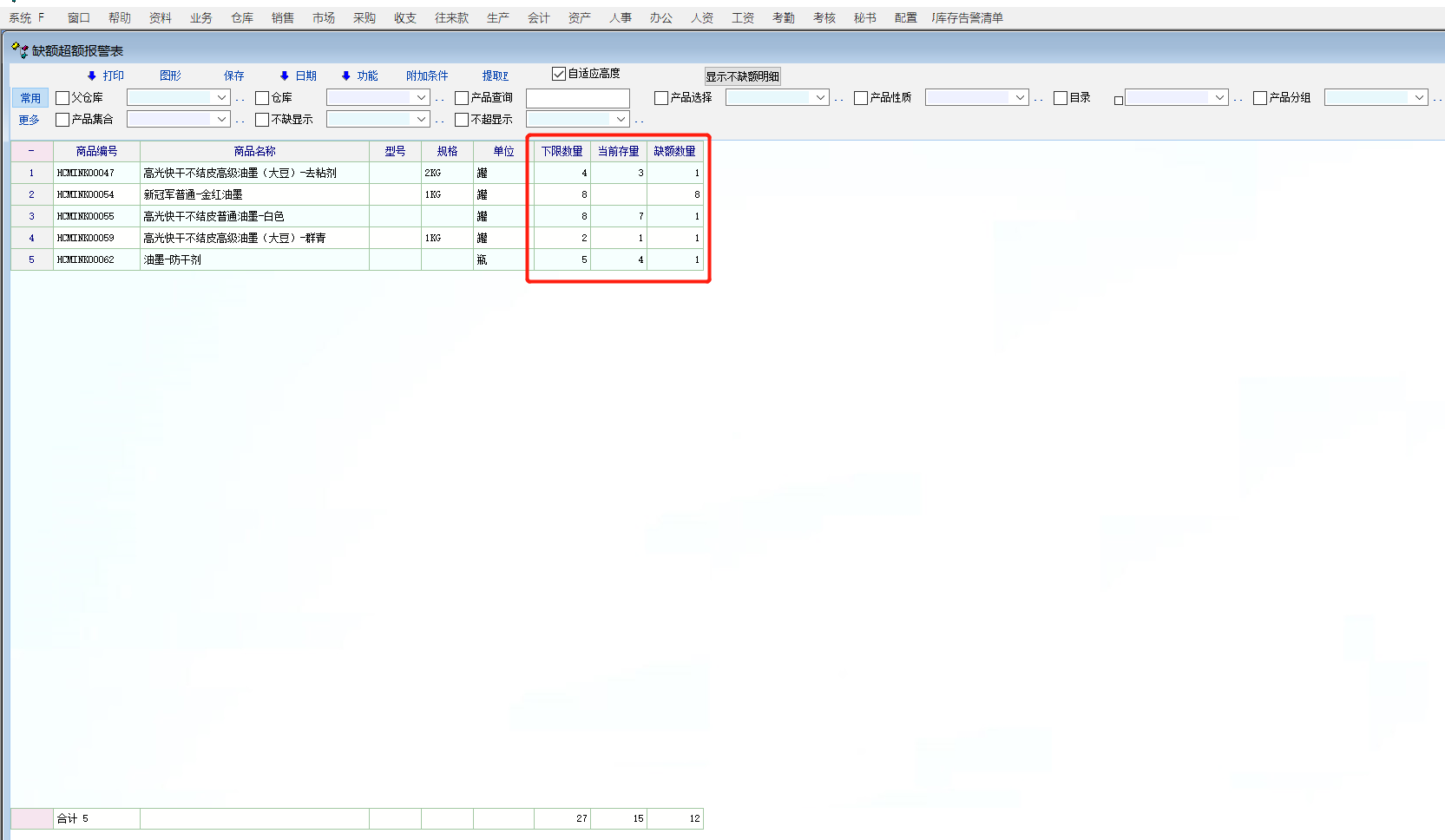
Task: Expand the 仓库 dropdown list
Action: (421, 98)
